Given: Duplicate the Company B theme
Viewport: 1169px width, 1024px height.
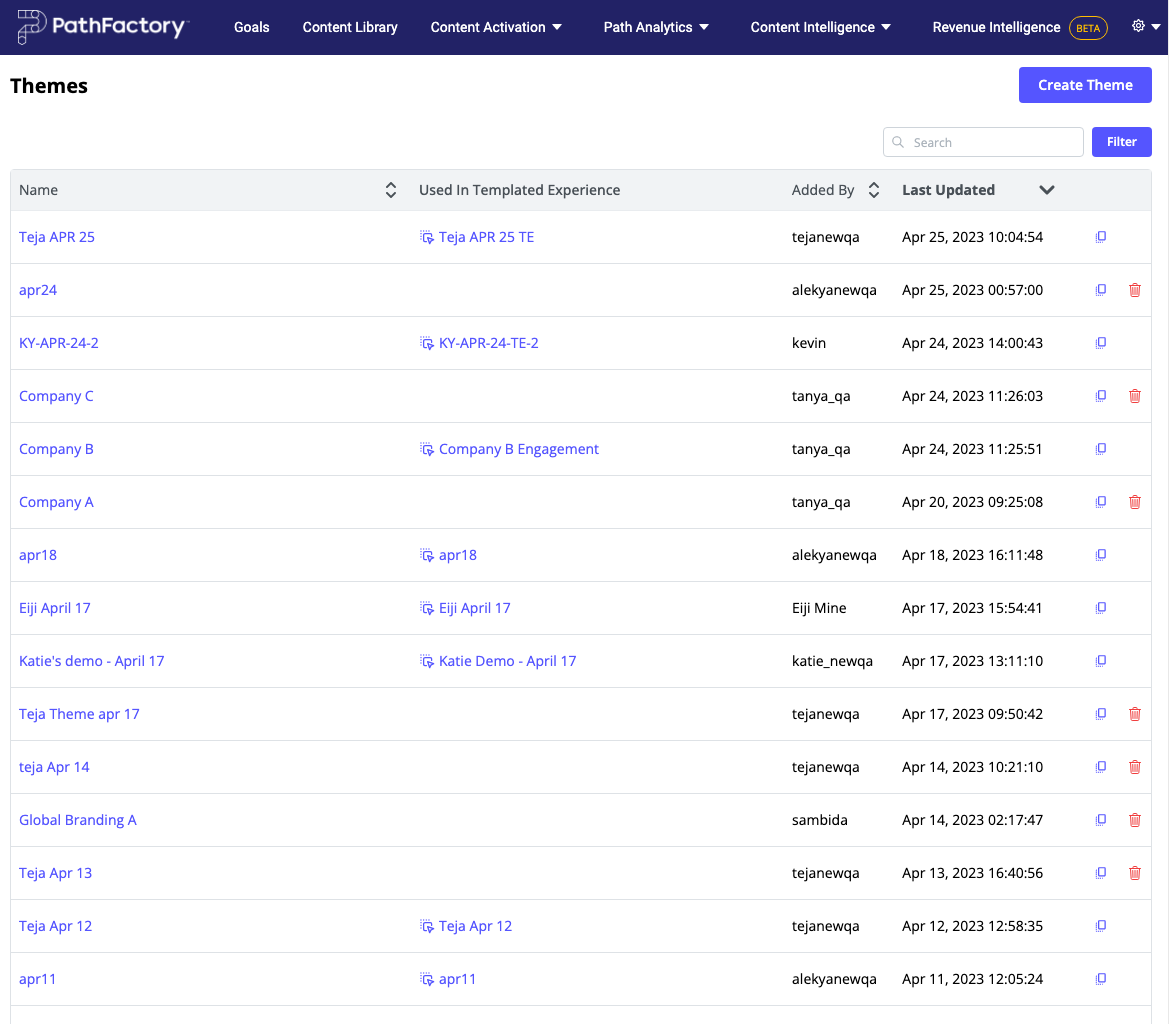Looking at the screenshot, I should (1101, 450).
